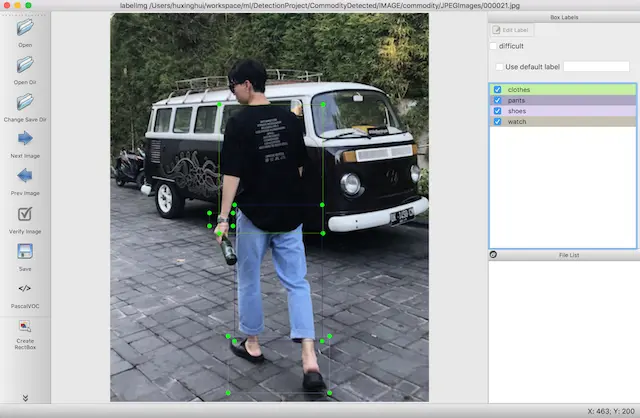
Task: Mark image with Verify Image icon
Action: pos(25,214)
